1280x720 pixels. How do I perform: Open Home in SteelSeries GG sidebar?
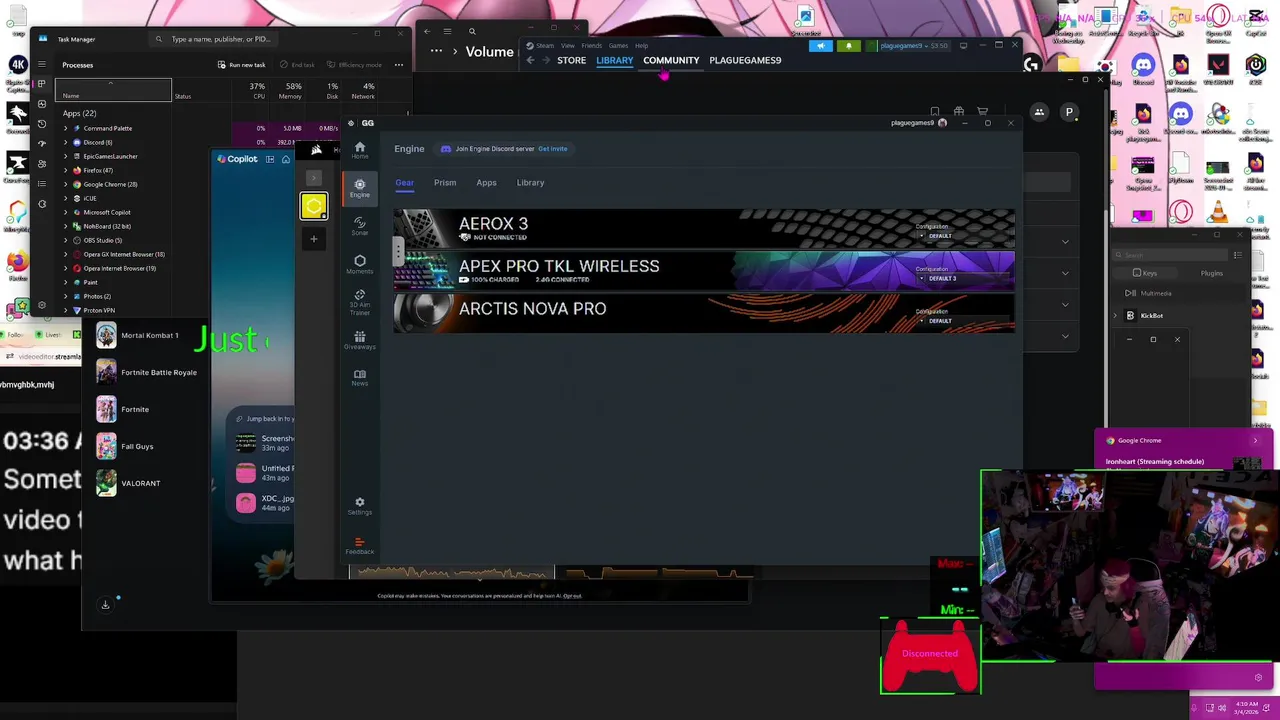[359, 150]
